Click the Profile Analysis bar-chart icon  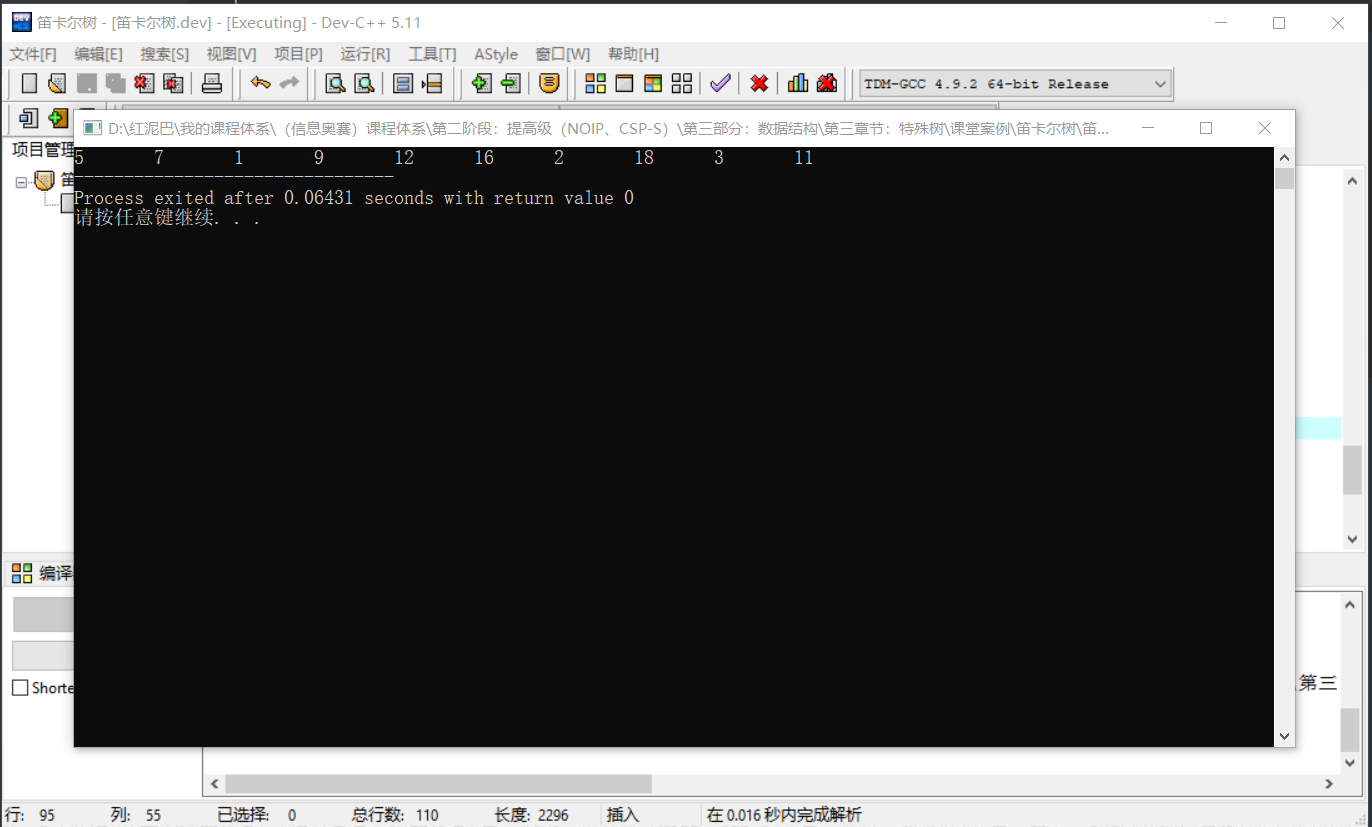point(798,84)
